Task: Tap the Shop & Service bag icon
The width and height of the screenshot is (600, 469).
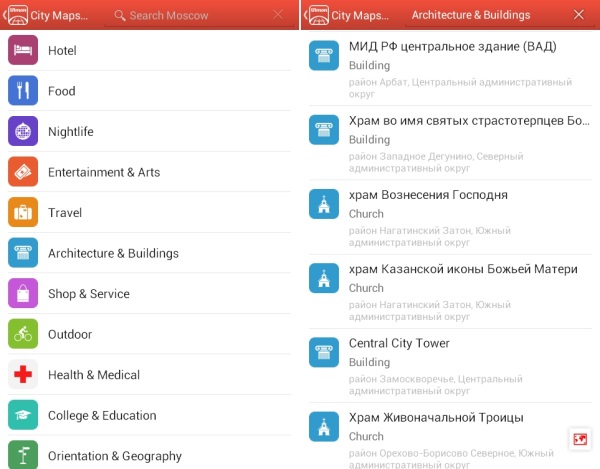Action: [x=23, y=294]
